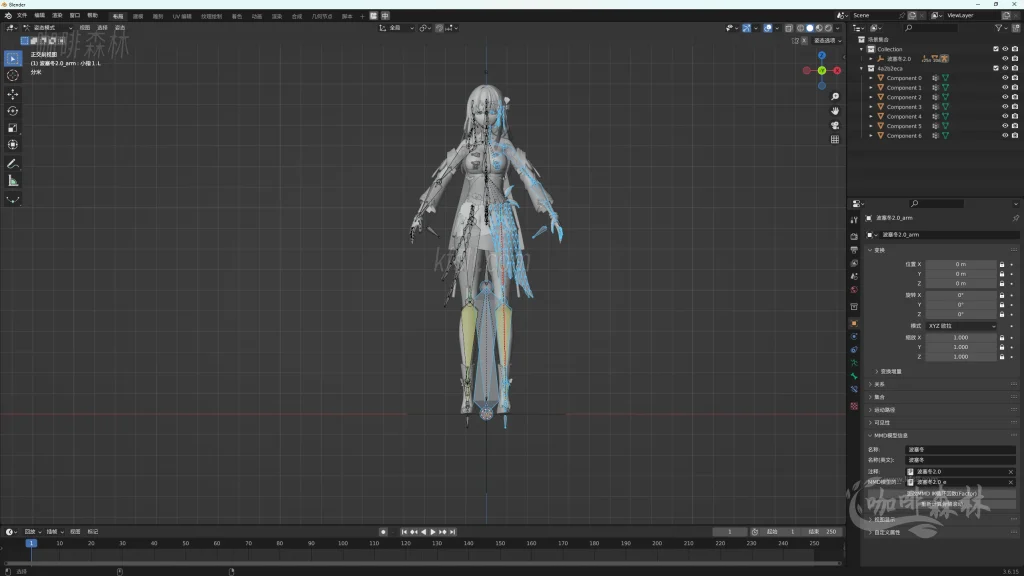Open the World properties tab
The image size is (1024, 576).
point(854,290)
